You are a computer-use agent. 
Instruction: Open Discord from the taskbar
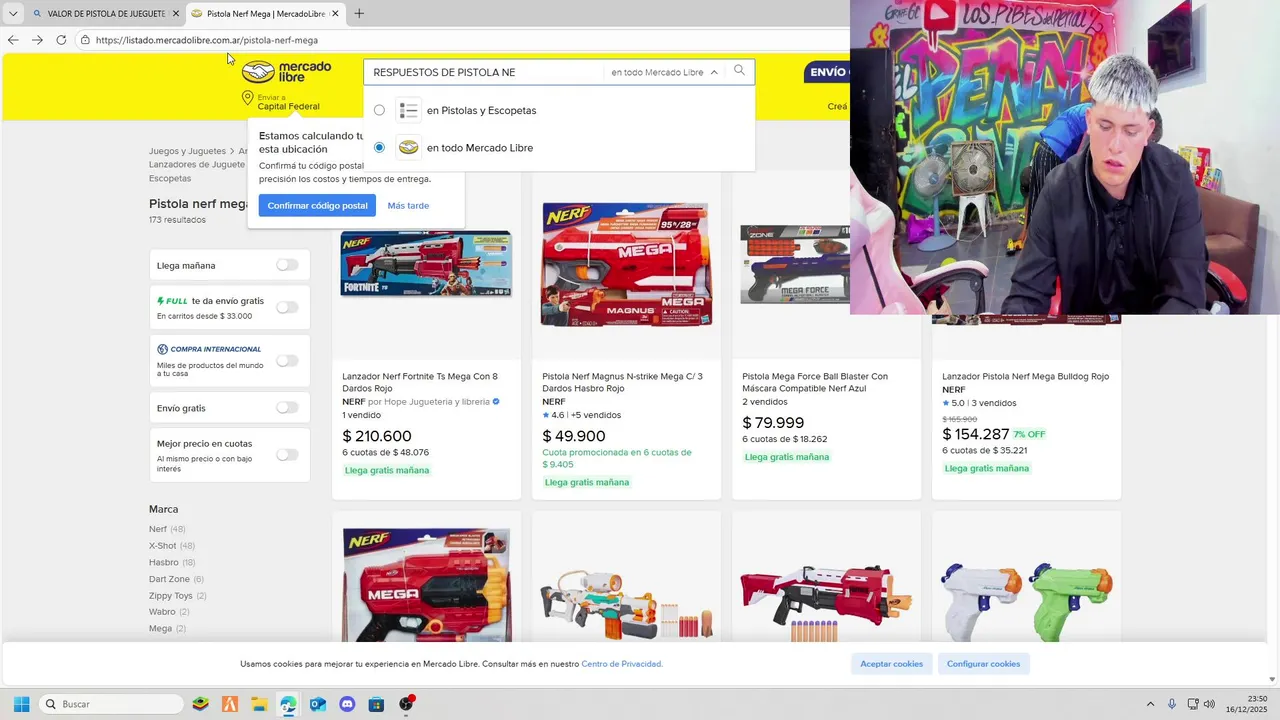[347, 704]
